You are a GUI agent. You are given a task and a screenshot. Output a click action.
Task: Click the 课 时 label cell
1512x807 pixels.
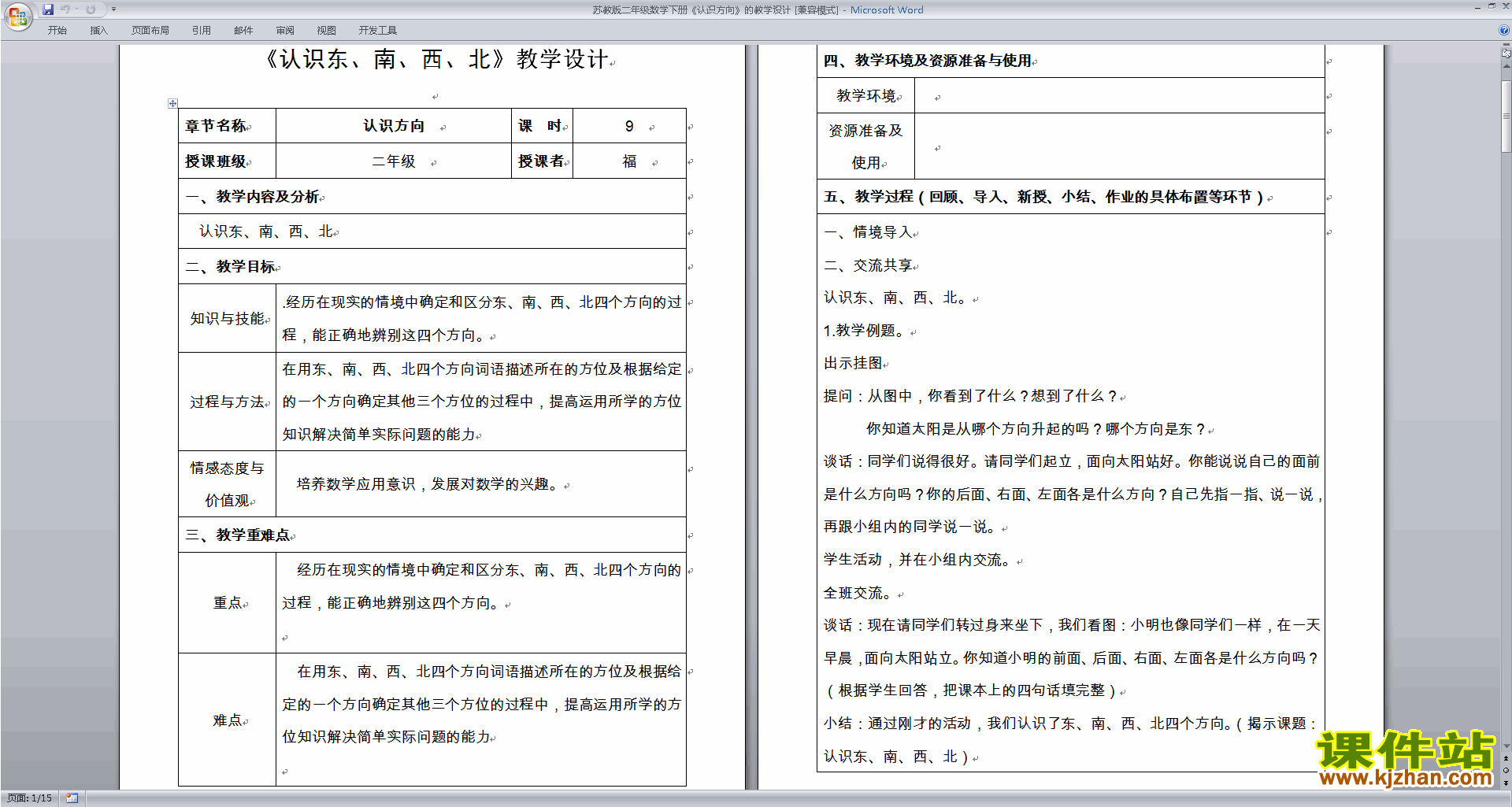click(542, 126)
